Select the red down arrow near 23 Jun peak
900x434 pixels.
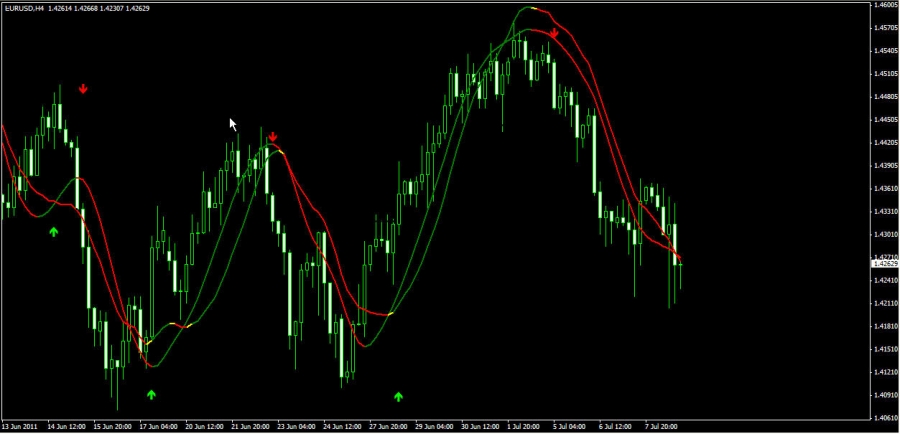pos(272,137)
